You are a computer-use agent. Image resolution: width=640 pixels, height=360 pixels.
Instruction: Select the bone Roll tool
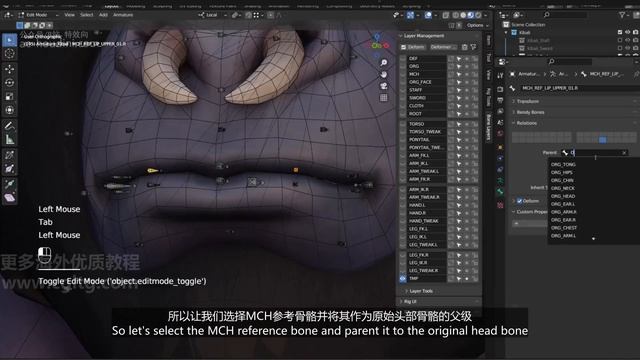click(x=10, y=155)
